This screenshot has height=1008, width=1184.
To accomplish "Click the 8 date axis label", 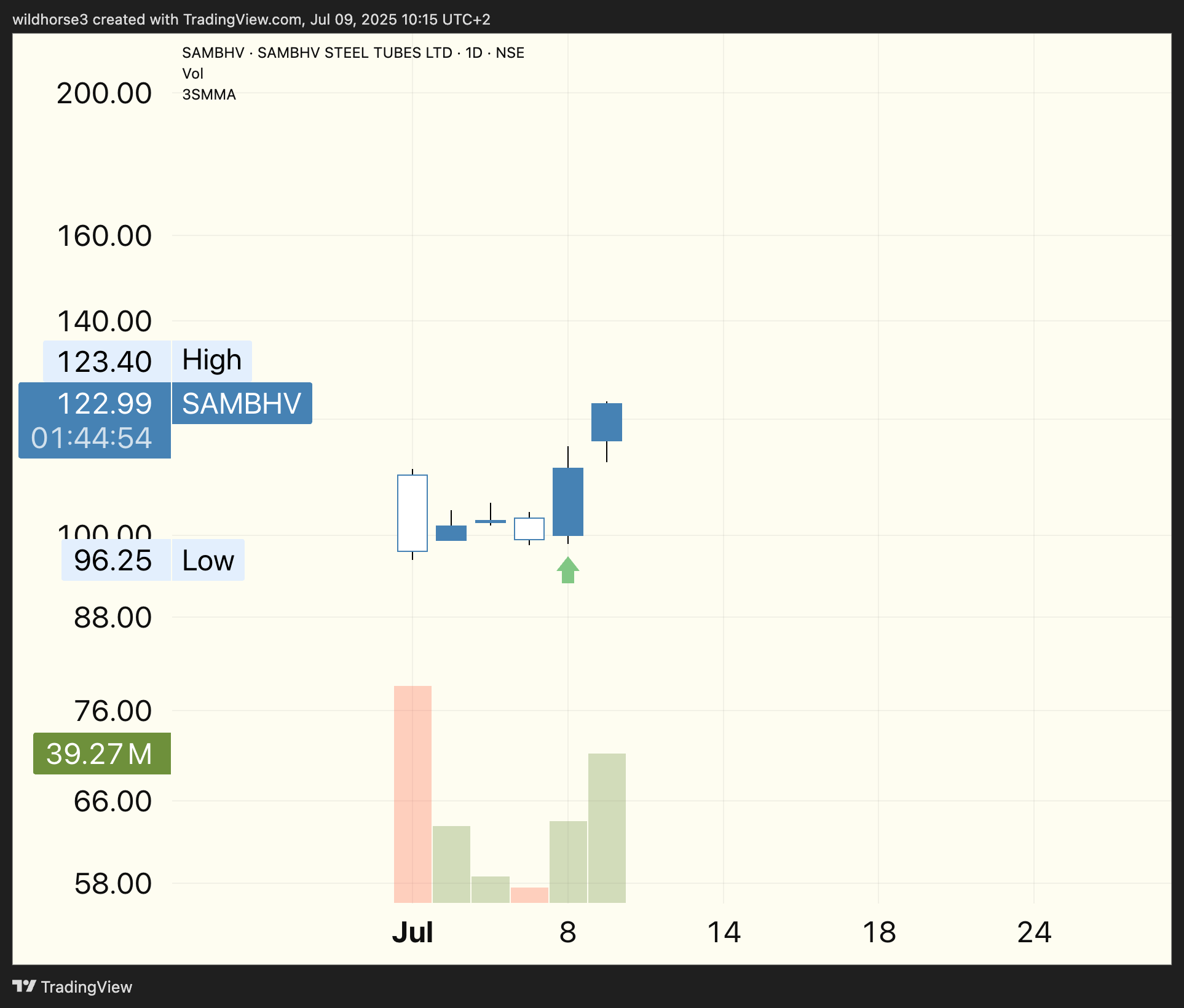I will [568, 932].
